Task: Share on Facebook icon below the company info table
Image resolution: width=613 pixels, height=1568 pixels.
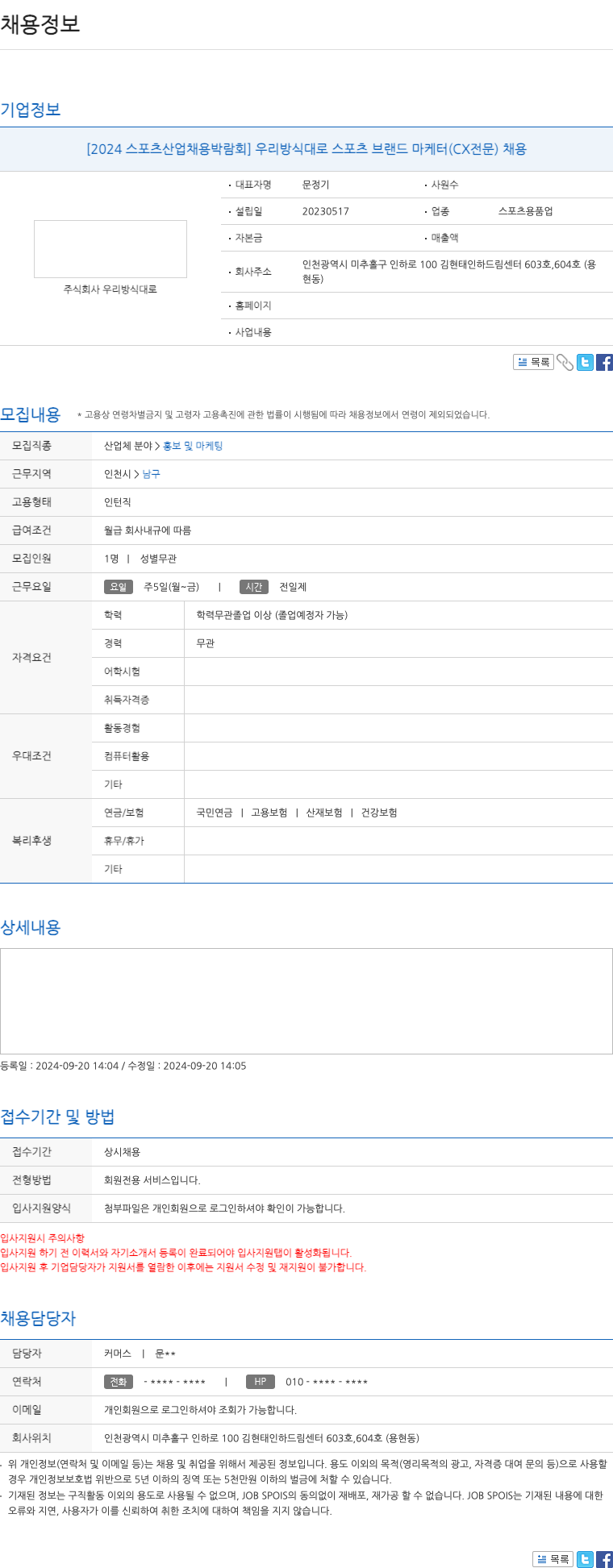Action: [604, 363]
